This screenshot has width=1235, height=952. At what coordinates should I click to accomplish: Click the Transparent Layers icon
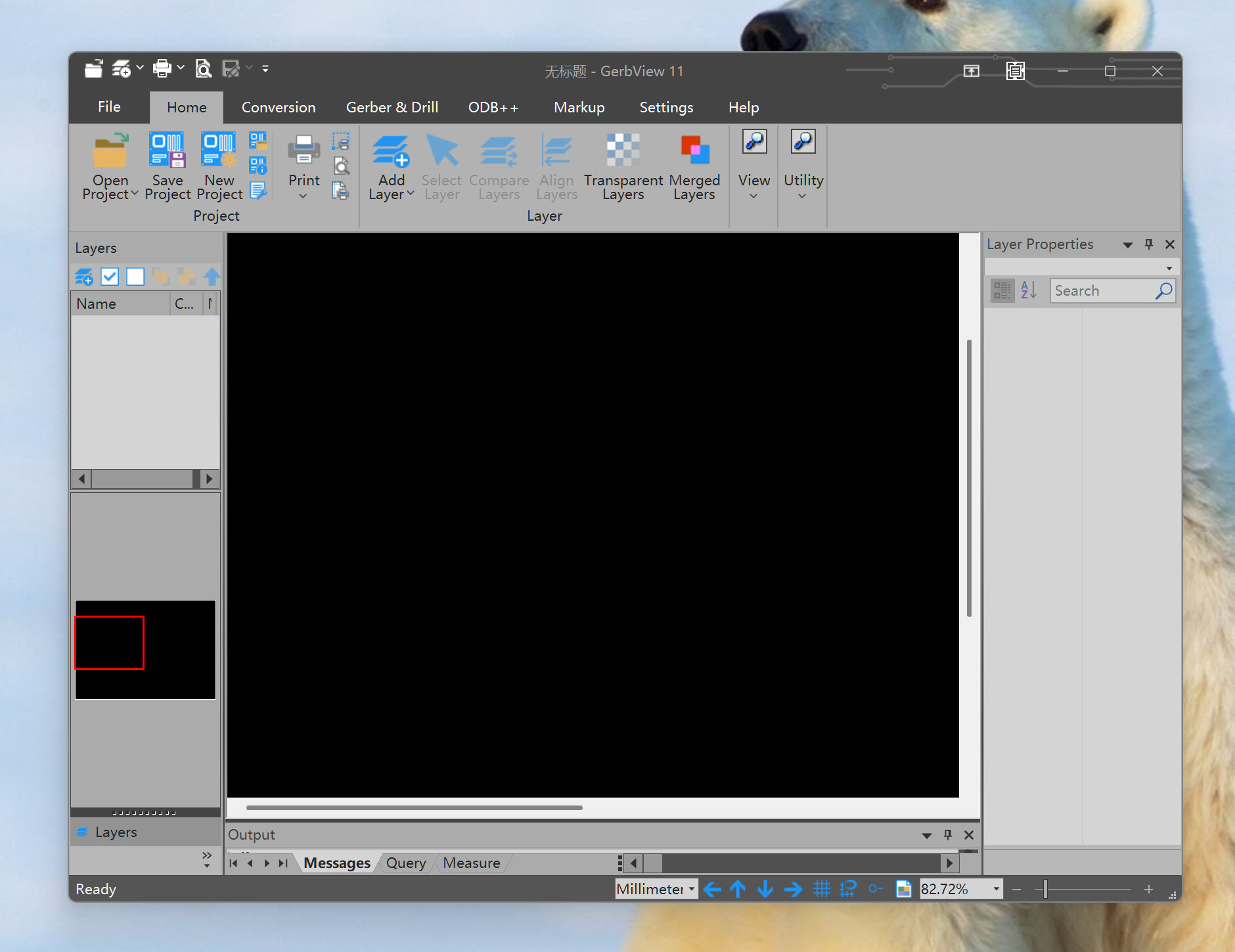coord(623,150)
